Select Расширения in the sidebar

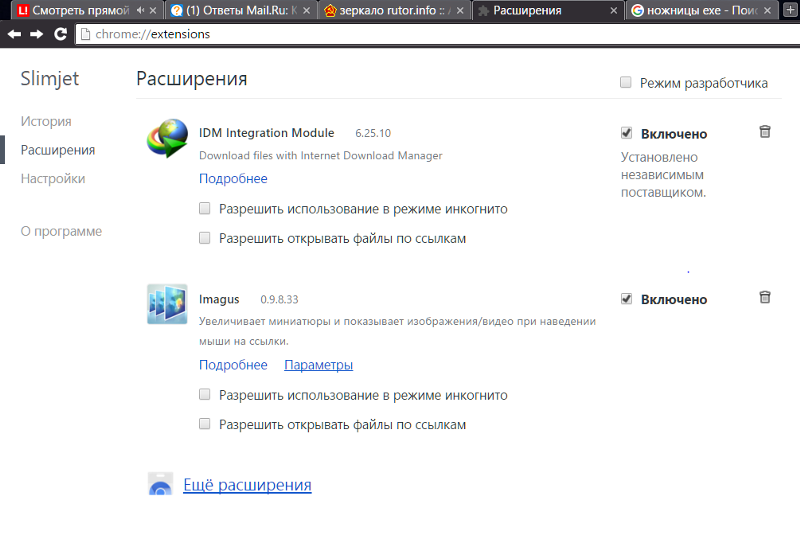click(58, 150)
